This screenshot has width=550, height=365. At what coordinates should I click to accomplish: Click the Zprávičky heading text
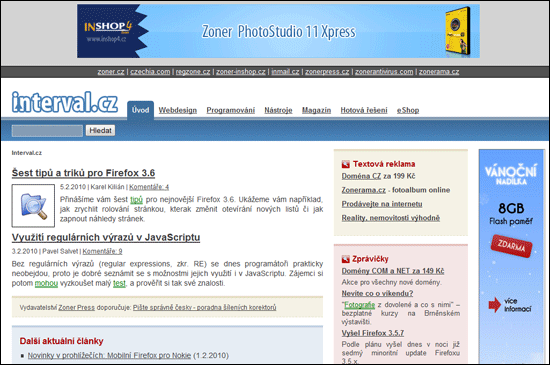(370, 259)
